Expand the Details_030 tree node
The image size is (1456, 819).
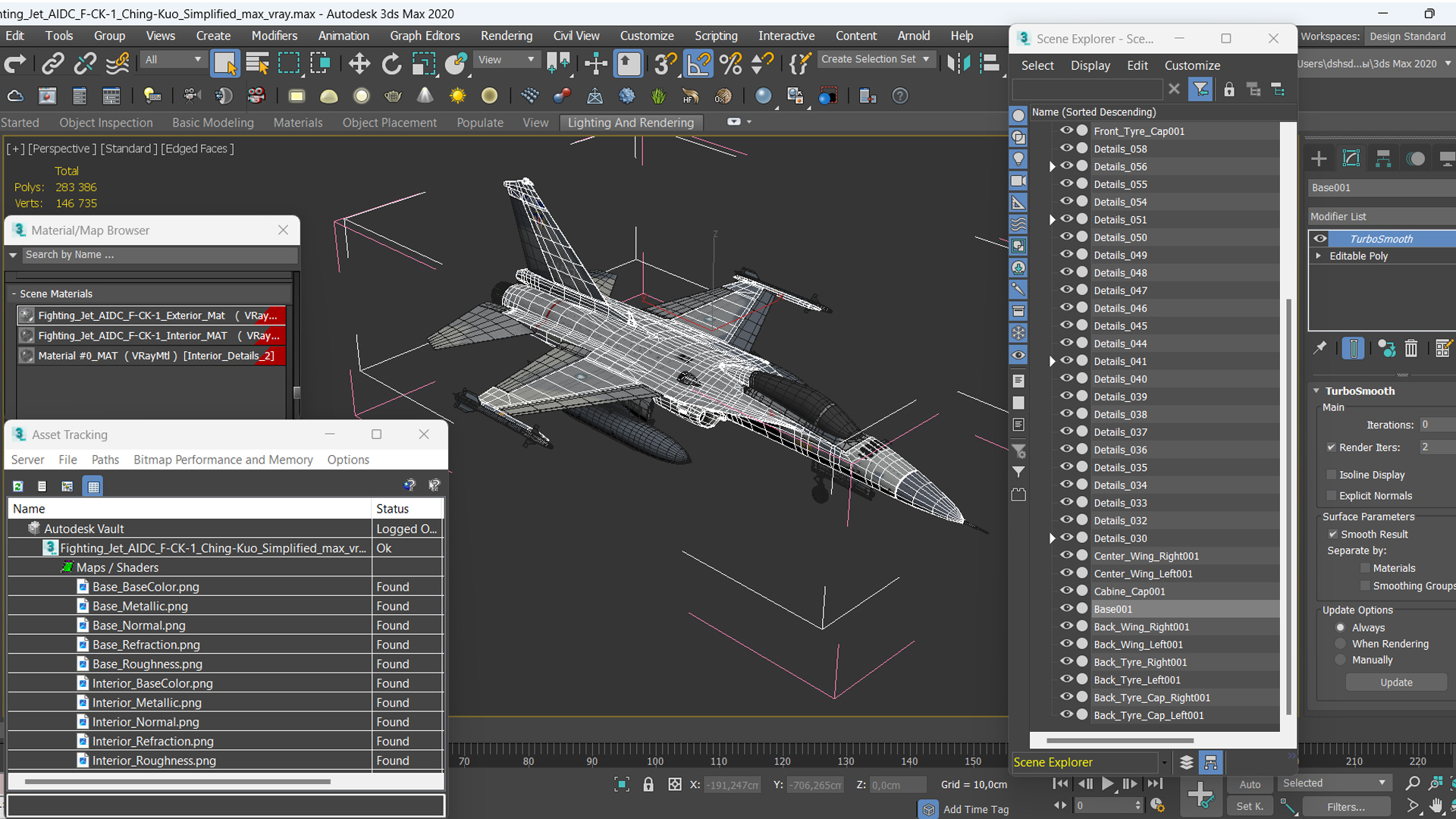coord(1052,538)
